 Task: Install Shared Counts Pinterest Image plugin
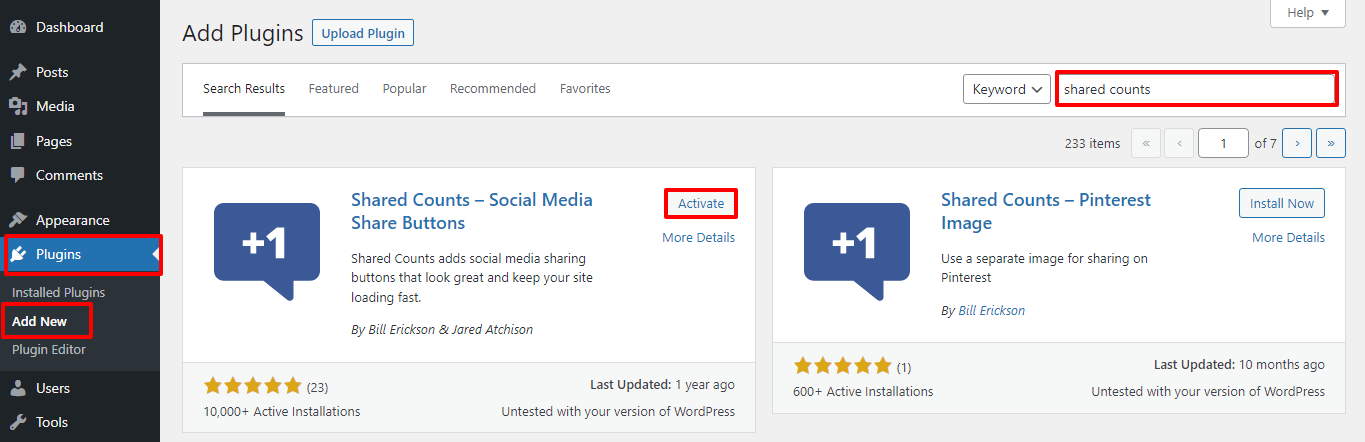pyautogui.click(x=1282, y=203)
